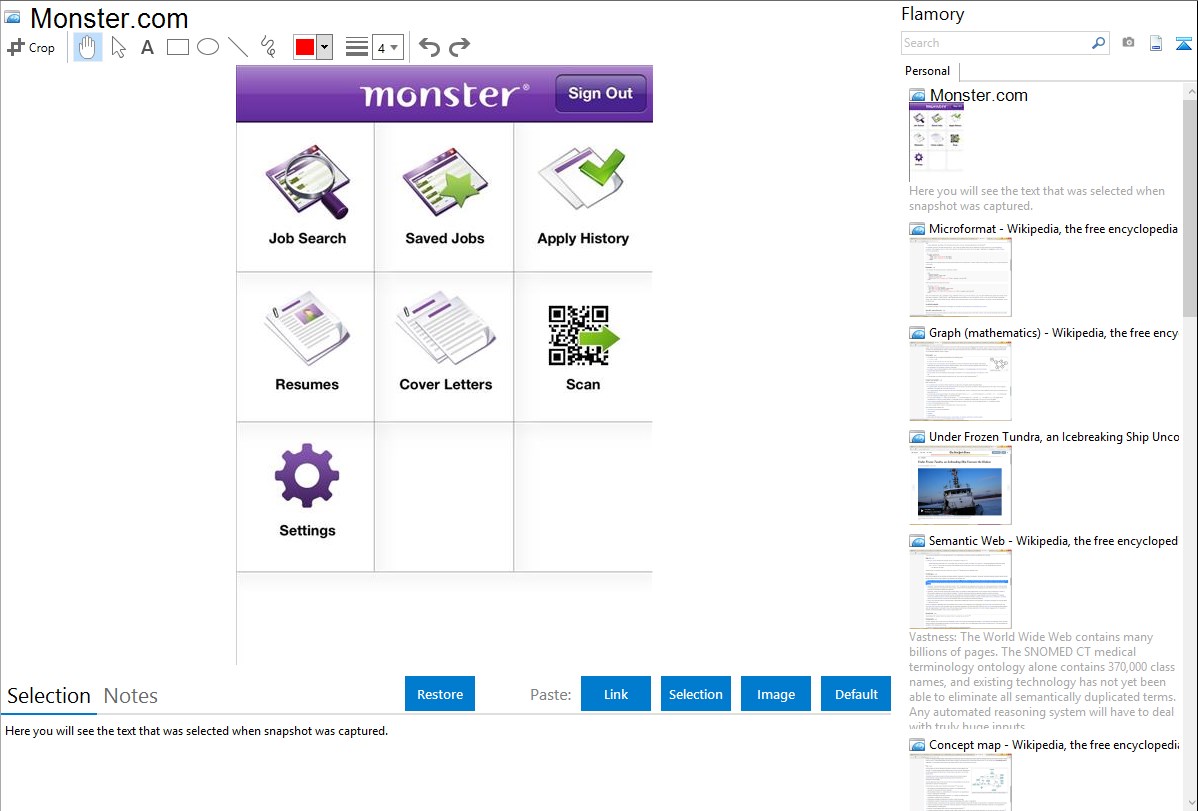Undo the last annotation
Image resolution: width=1198 pixels, height=811 pixels.
point(429,47)
